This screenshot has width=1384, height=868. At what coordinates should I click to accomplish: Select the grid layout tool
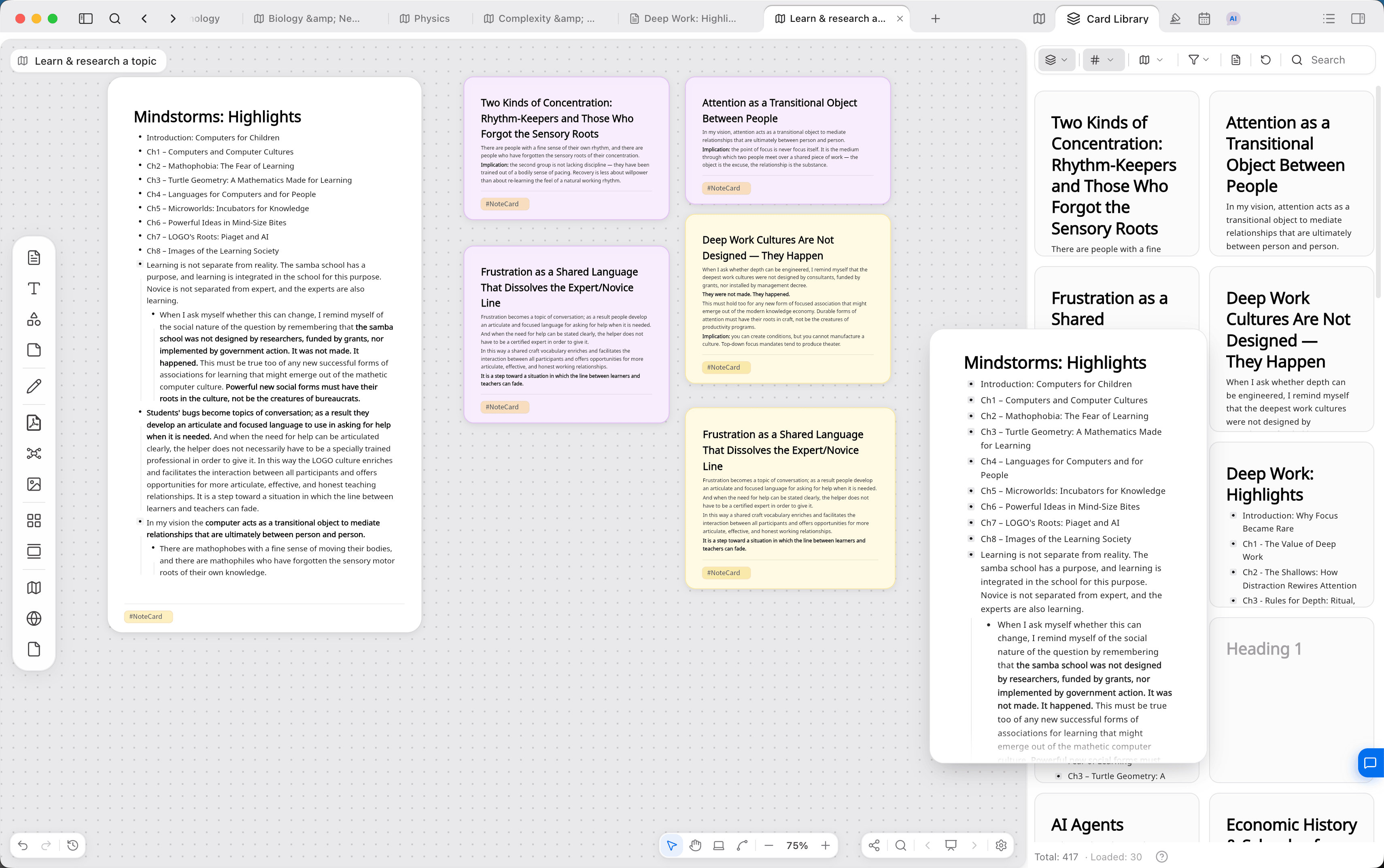[x=34, y=521]
